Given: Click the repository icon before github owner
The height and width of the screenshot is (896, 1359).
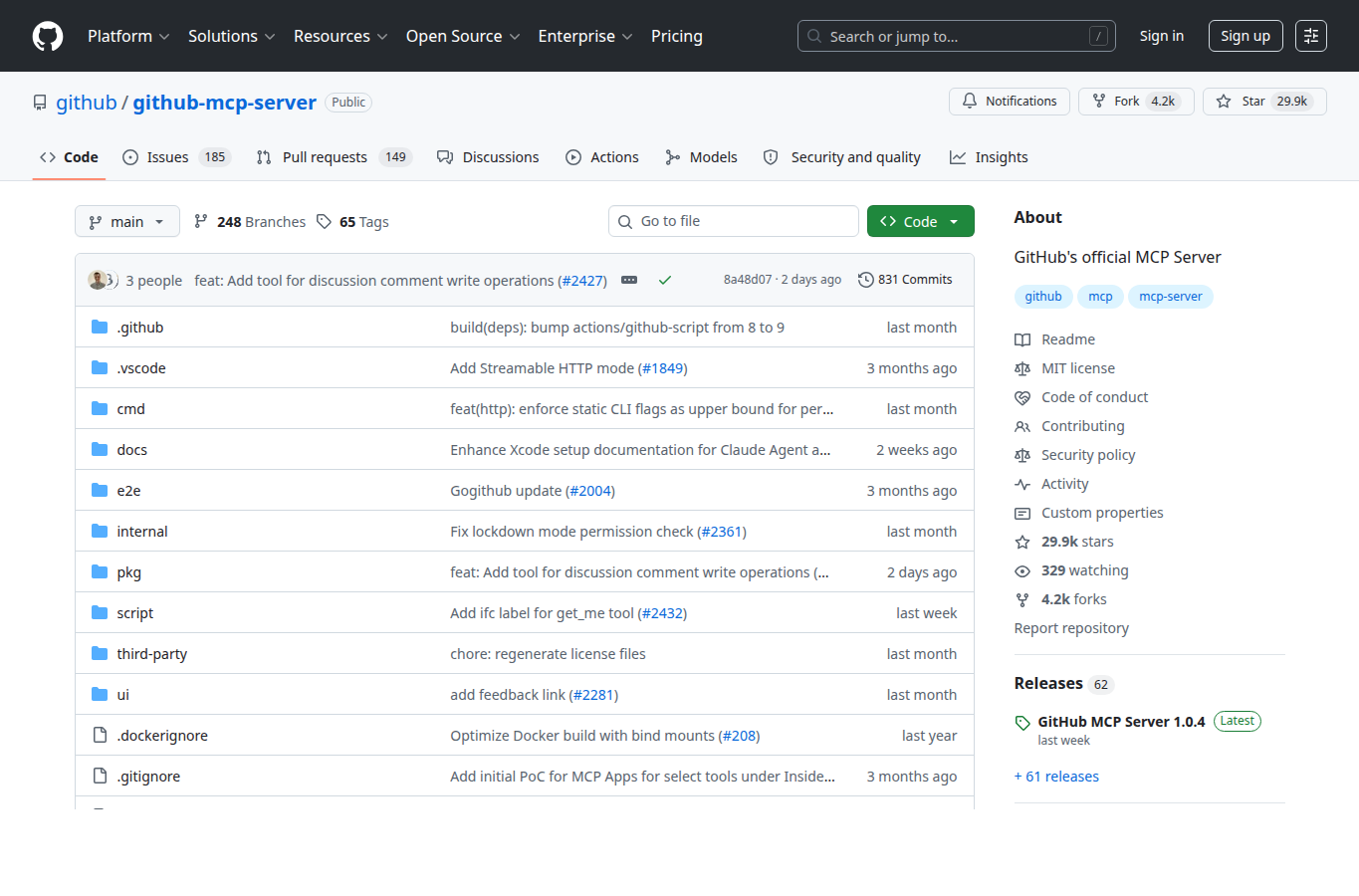Looking at the screenshot, I should tap(40, 103).
